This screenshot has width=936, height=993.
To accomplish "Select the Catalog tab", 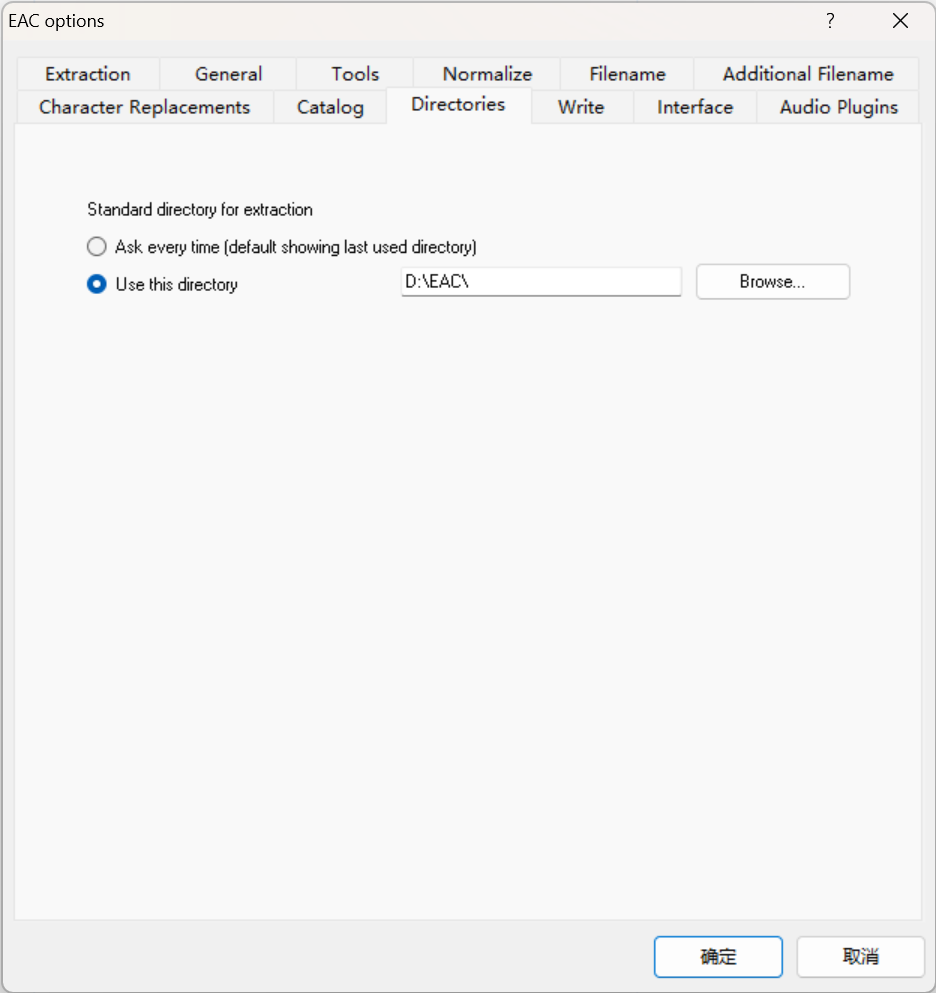I will (330, 107).
